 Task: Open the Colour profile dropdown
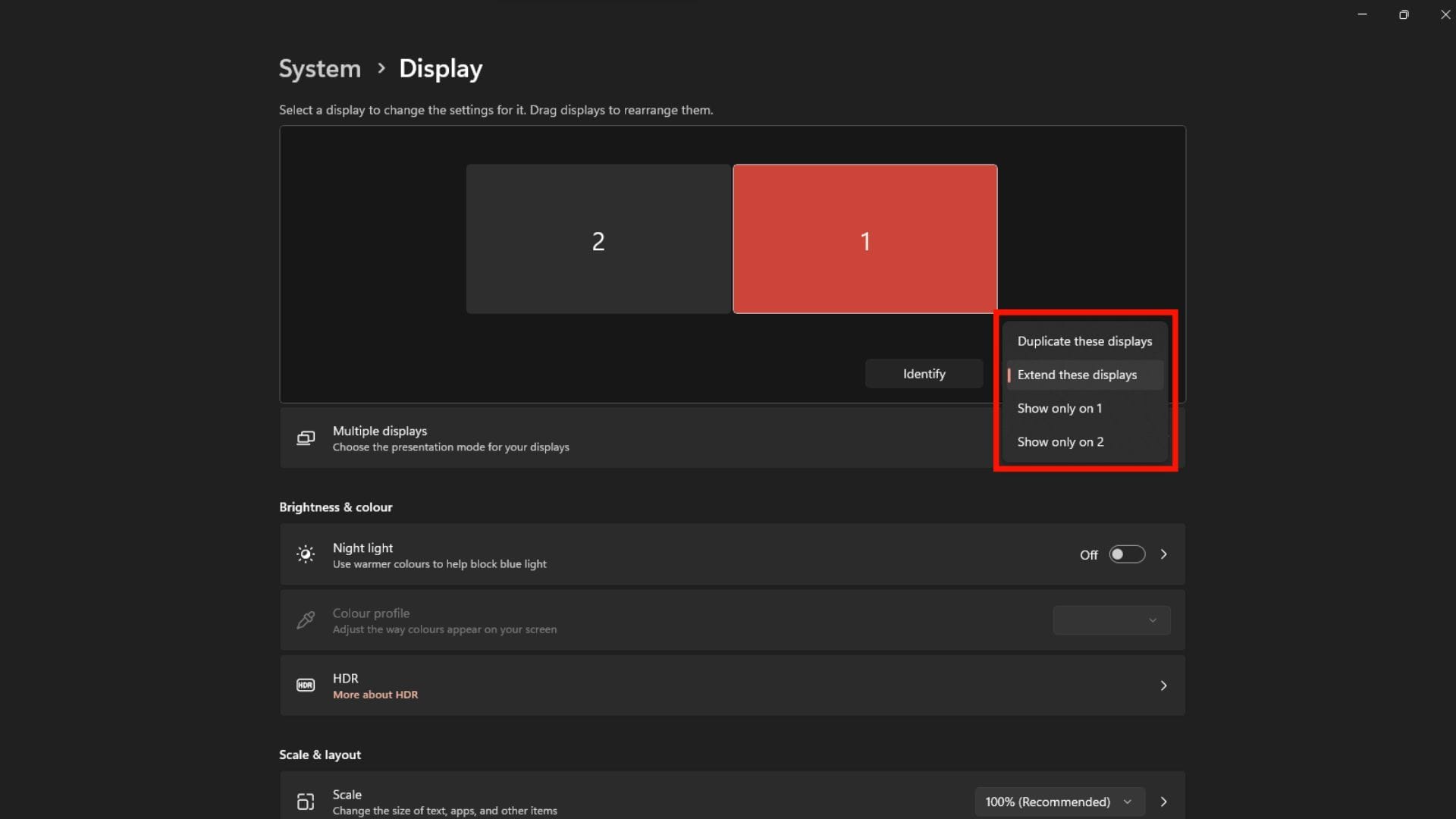[x=1110, y=620]
